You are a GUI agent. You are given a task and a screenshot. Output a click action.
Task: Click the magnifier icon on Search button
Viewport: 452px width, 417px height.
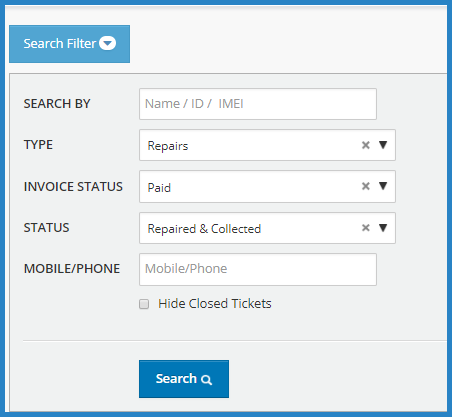(x=206, y=380)
